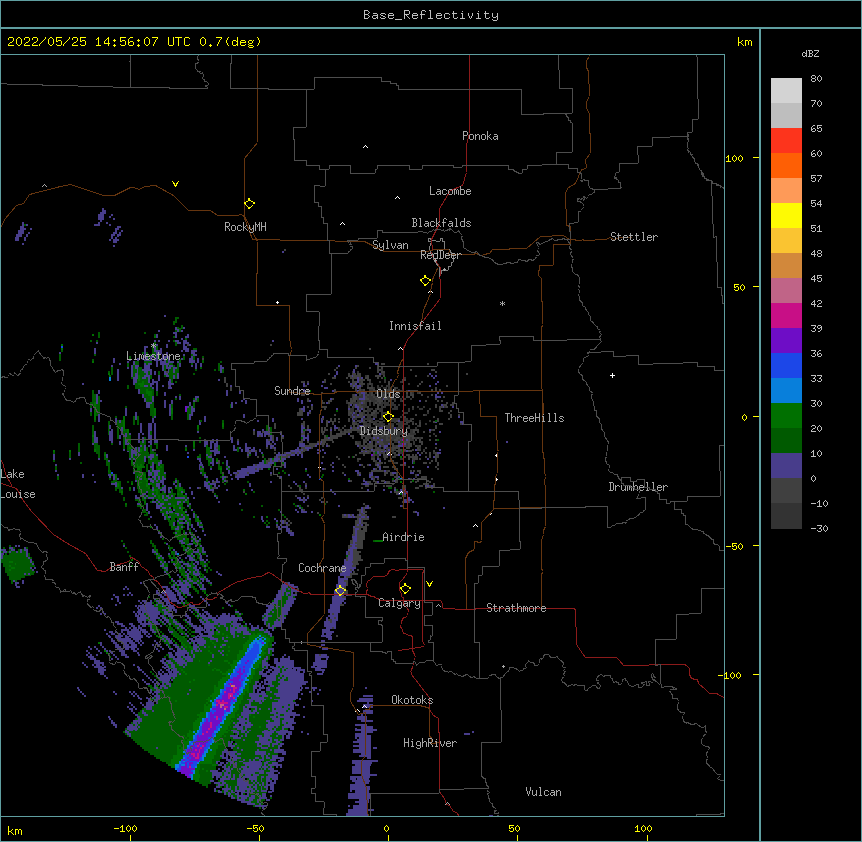The image size is (862, 842).
Task: Click the Stettler city label
Action: (x=634, y=237)
